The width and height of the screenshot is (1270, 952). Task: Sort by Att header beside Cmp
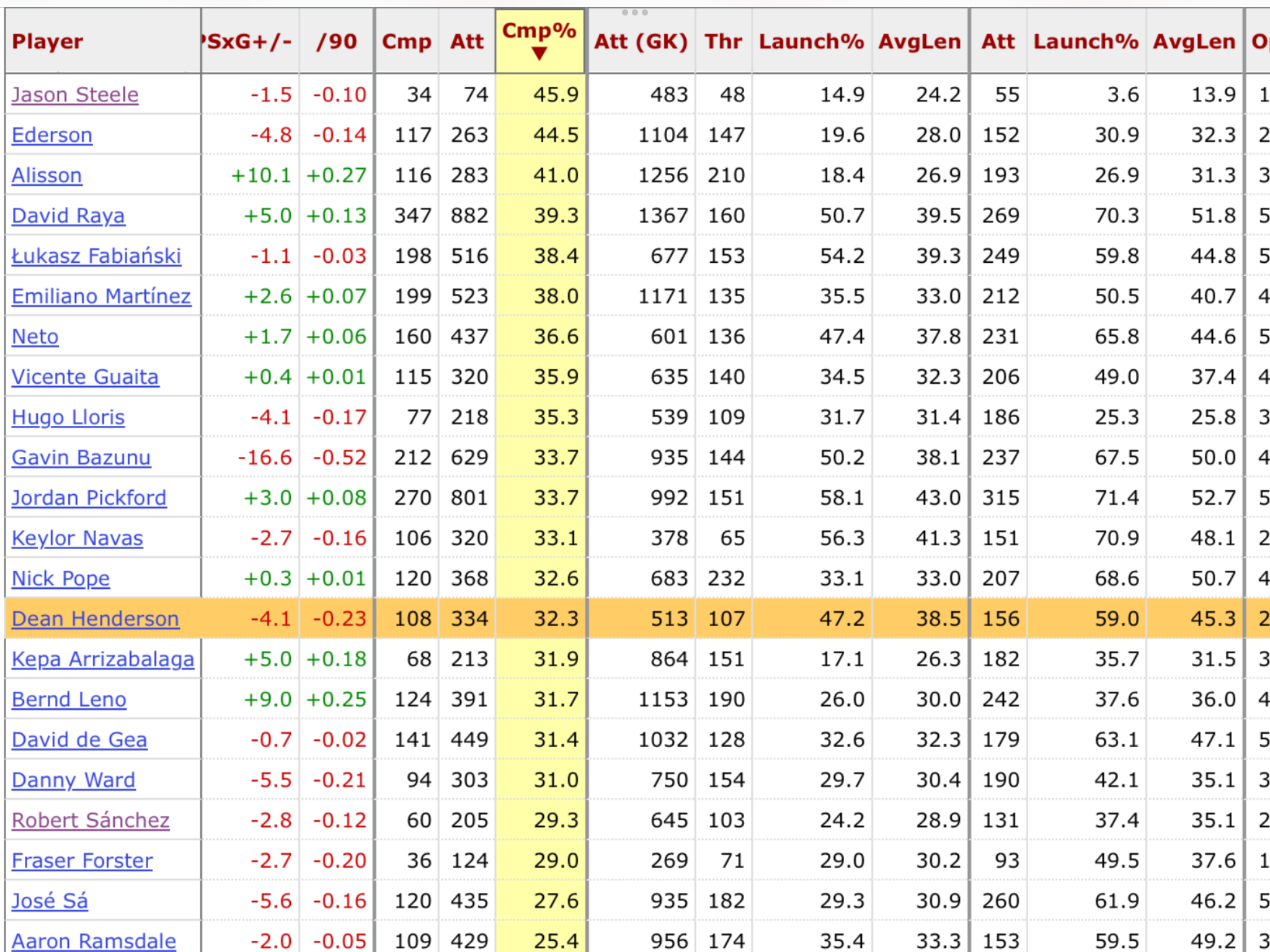[x=467, y=42]
